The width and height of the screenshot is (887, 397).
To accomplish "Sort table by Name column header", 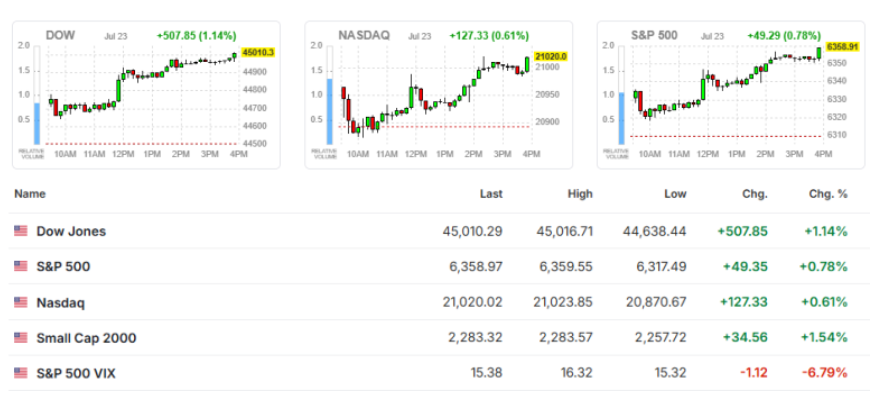I will pos(30,194).
